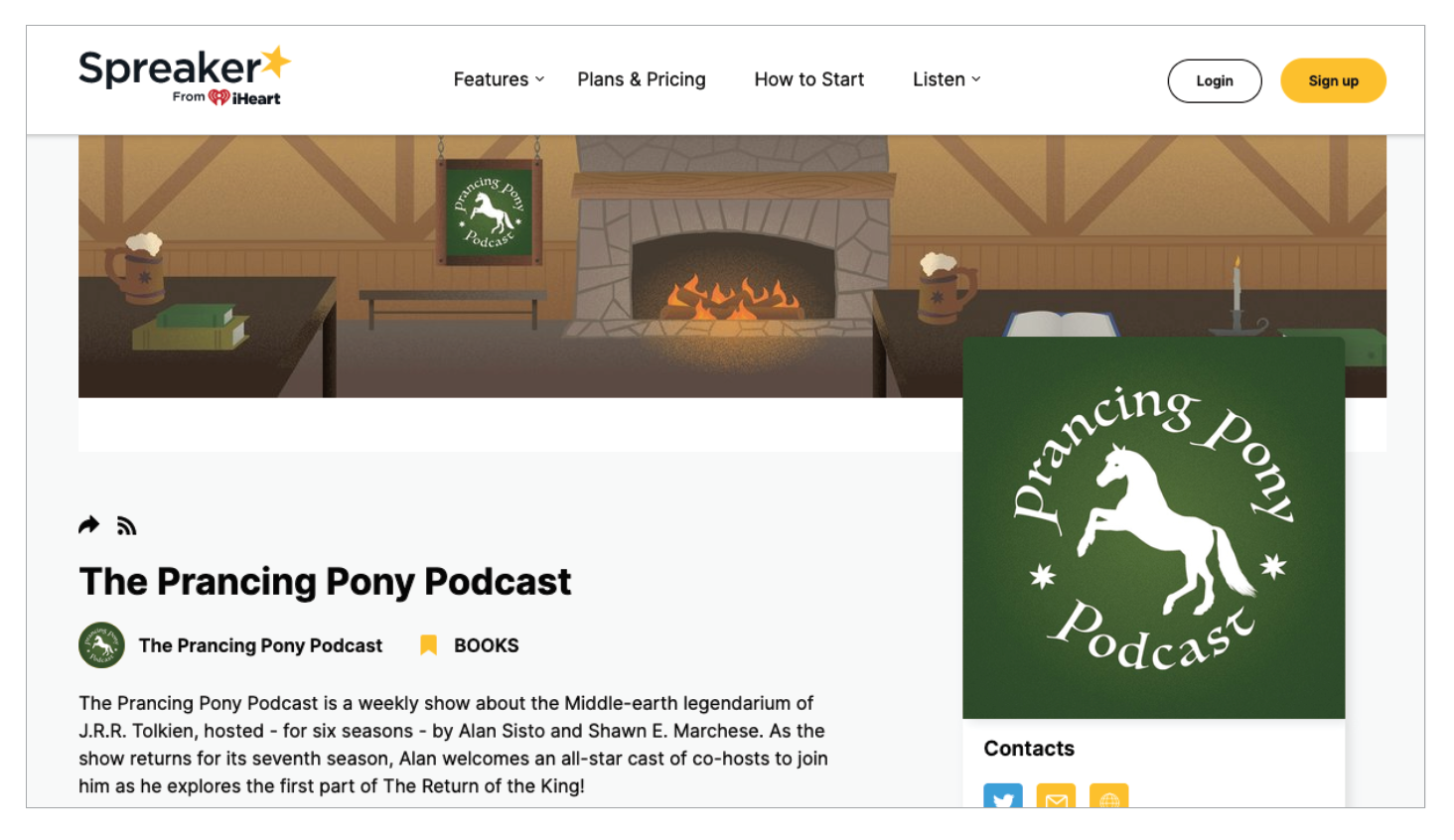The width and height of the screenshot is (1454, 840).
Task: Click the small Prancing Pony author avatar
Action: (x=101, y=645)
